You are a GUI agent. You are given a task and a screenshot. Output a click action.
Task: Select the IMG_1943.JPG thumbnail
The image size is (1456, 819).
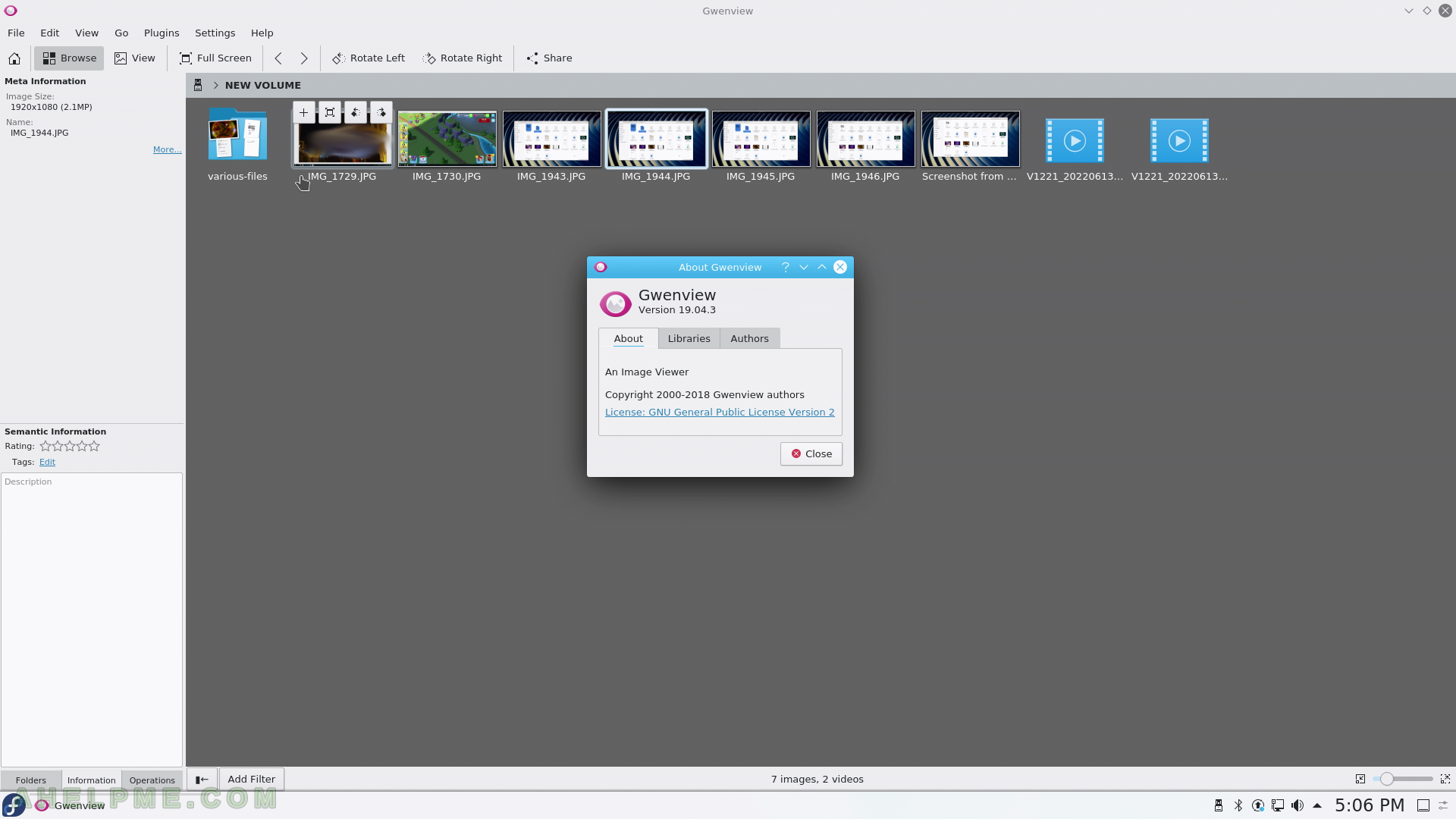click(x=551, y=140)
